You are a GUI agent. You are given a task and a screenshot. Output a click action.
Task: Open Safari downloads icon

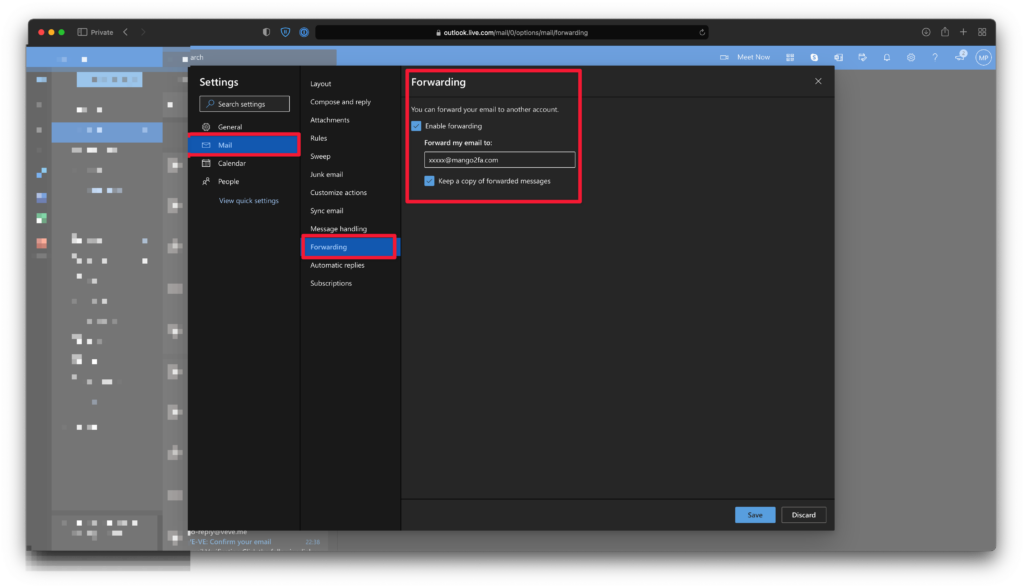point(926,32)
